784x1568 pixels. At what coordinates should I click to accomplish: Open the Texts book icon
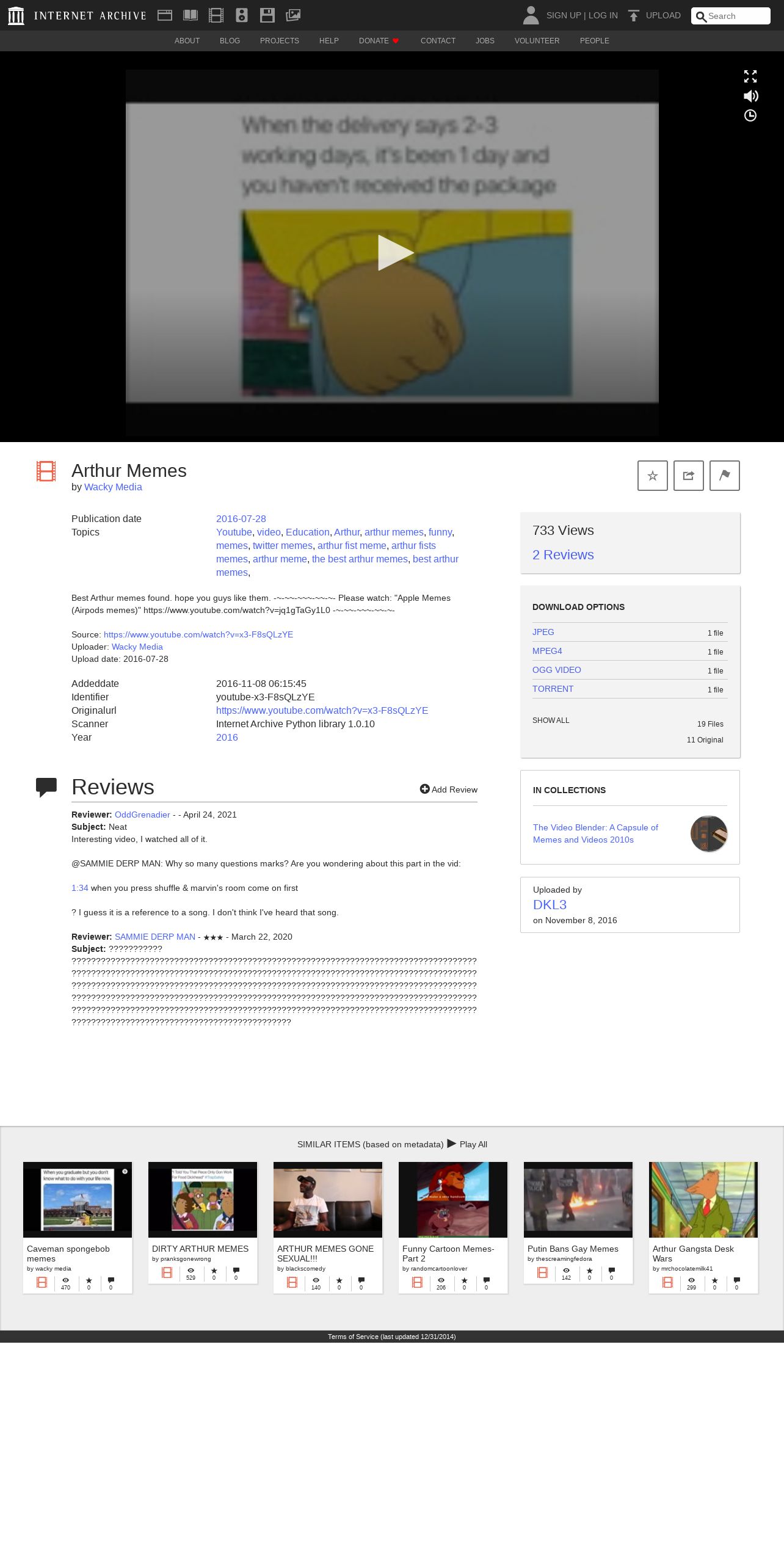191,15
